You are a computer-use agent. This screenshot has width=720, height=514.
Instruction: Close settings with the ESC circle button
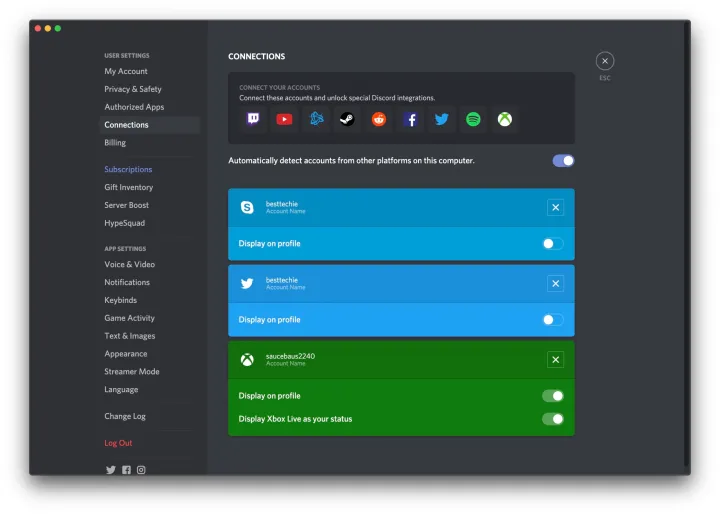pos(605,61)
